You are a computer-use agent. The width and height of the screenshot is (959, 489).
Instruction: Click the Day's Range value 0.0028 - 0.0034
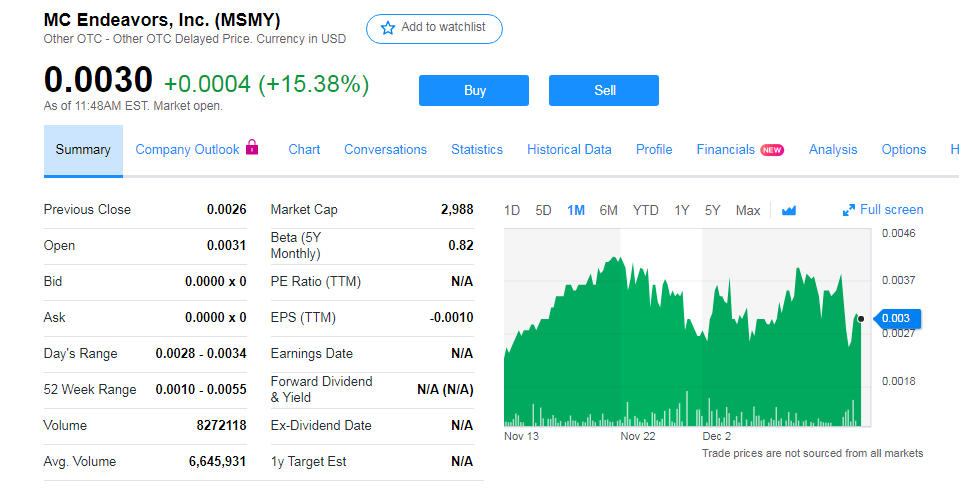click(201, 353)
